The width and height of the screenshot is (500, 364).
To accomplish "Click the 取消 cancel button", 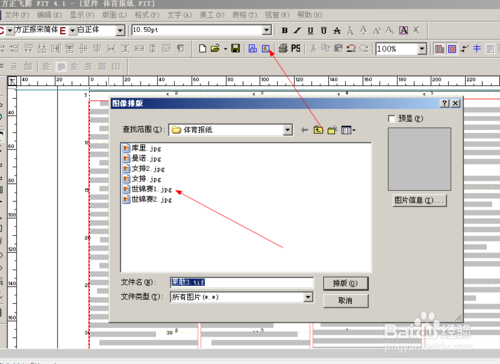I will 346,300.
